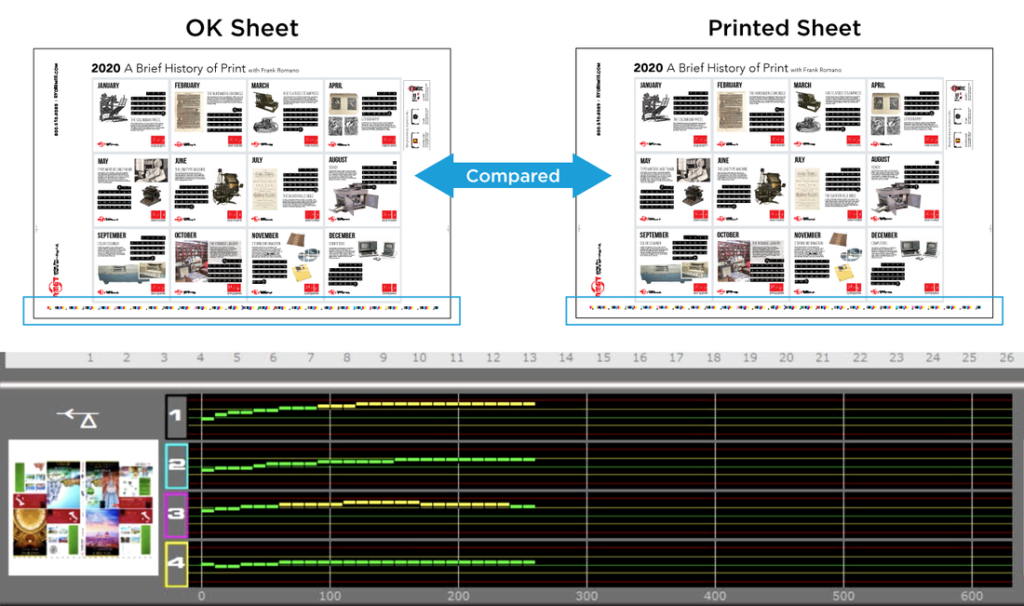
Task: Switch to the OK Sheet view
Action: [240, 28]
